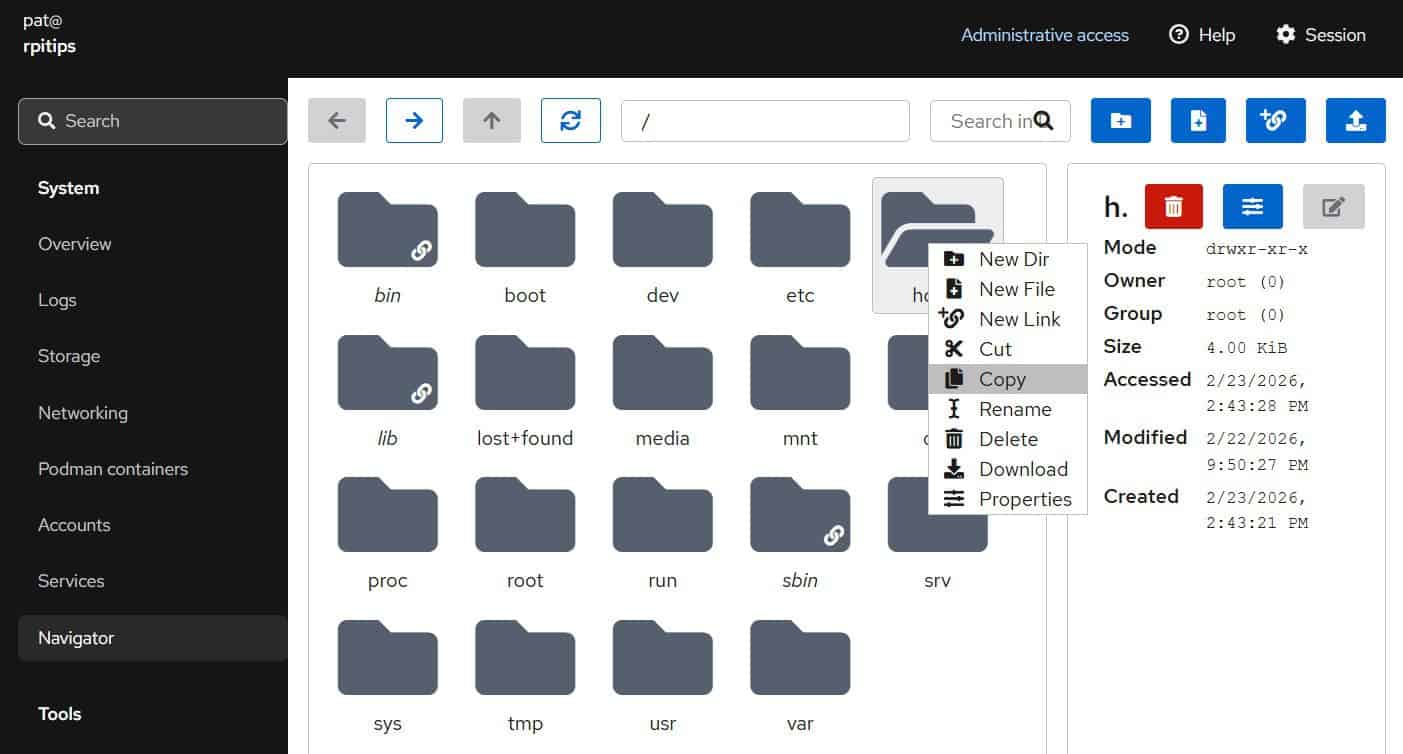Open the Help menu
This screenshot has height=754, width=1403.
(x=1202, y=35)
